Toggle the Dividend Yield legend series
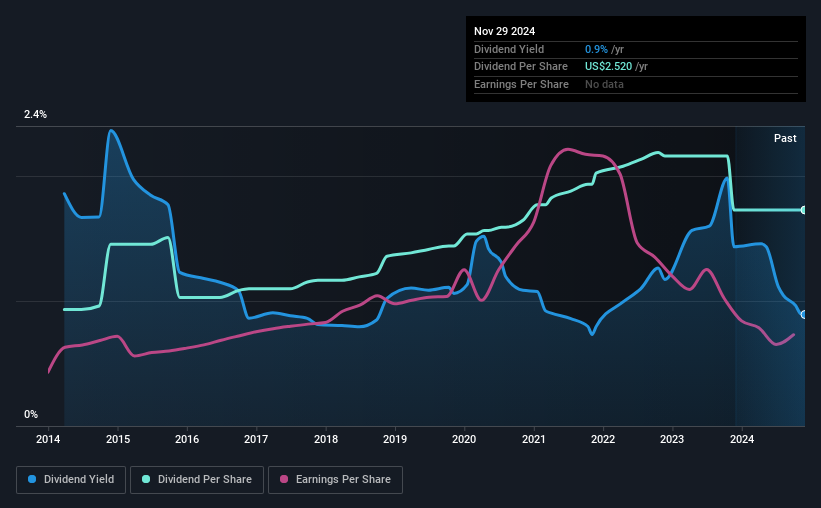The height and width of the screenshot is (508, 821). click(x=71, y=480)
